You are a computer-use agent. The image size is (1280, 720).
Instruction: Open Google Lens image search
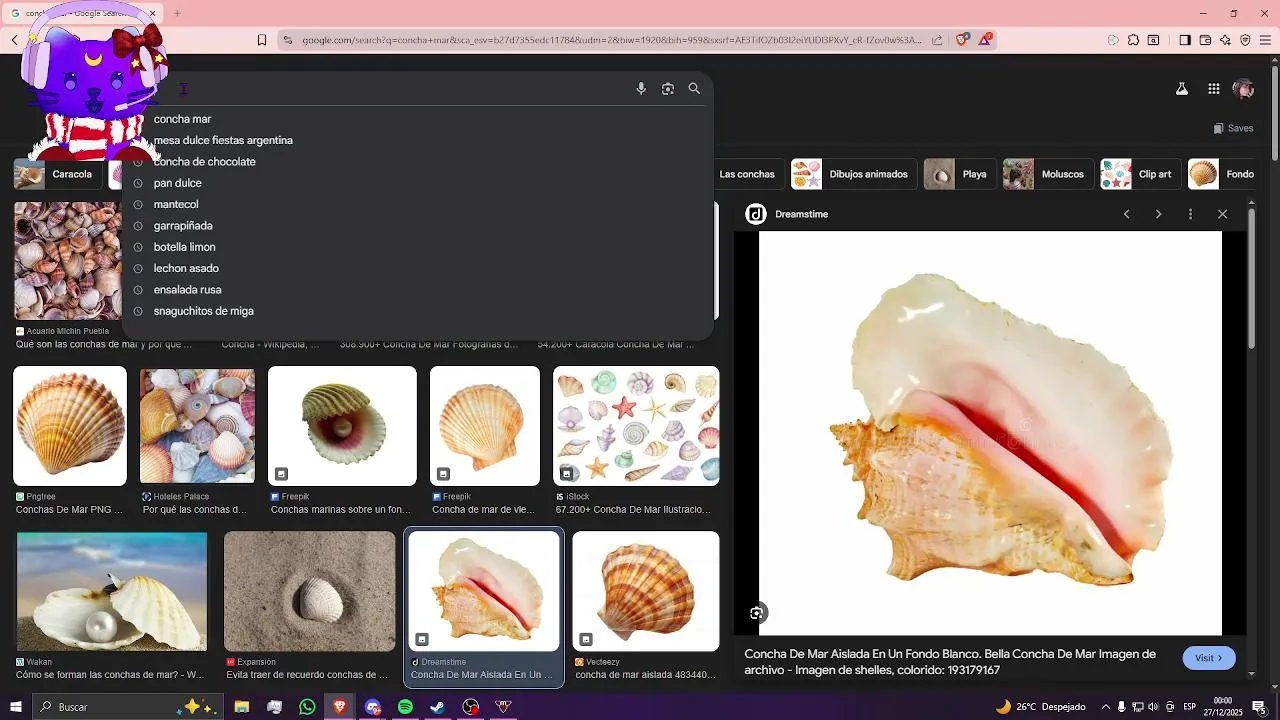(x=668, y=89)
